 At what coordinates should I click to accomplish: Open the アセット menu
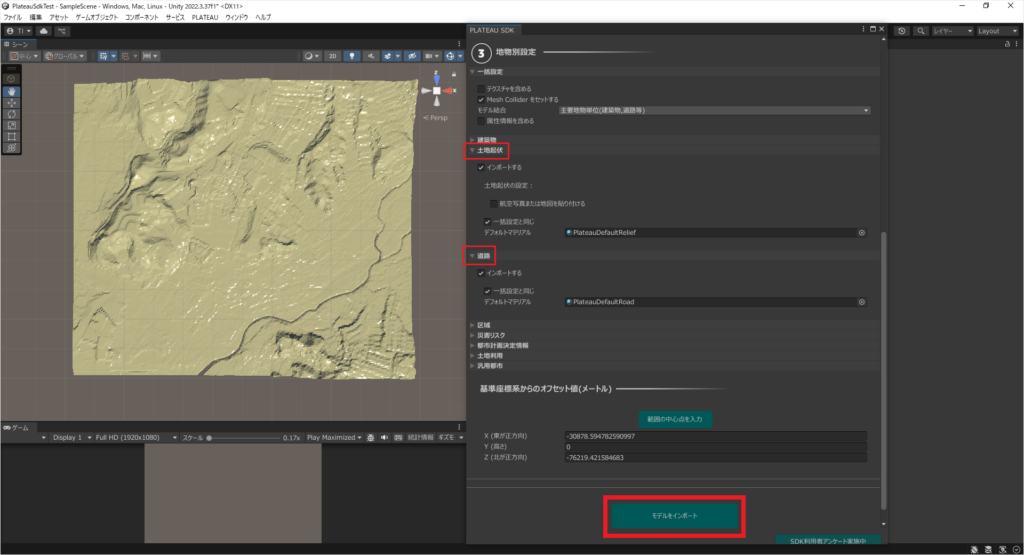tap(59, 18)
